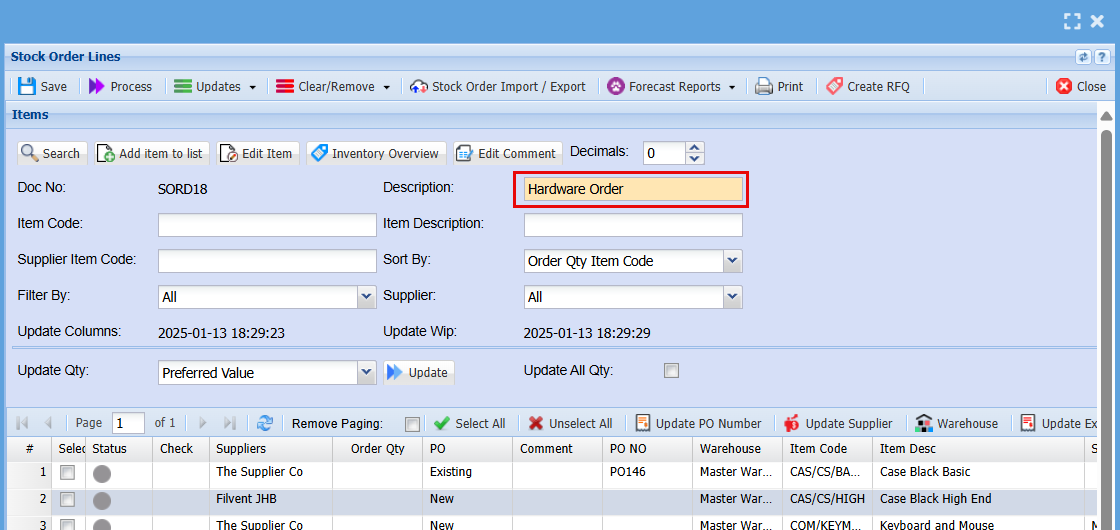Image resolution: width=1120 pixels, height=530 pixels.
Task: Click the Select All button
Action: pyautogui.click(x=469, y=423)
